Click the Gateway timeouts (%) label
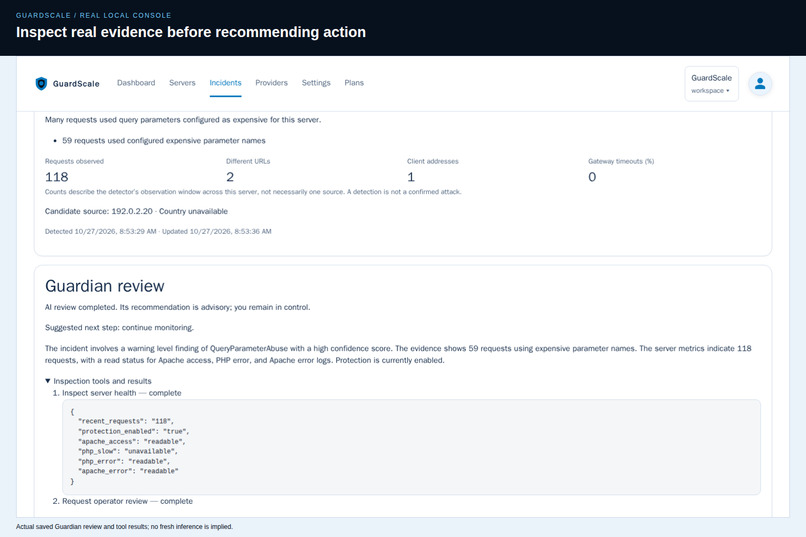 coord(621,161)
